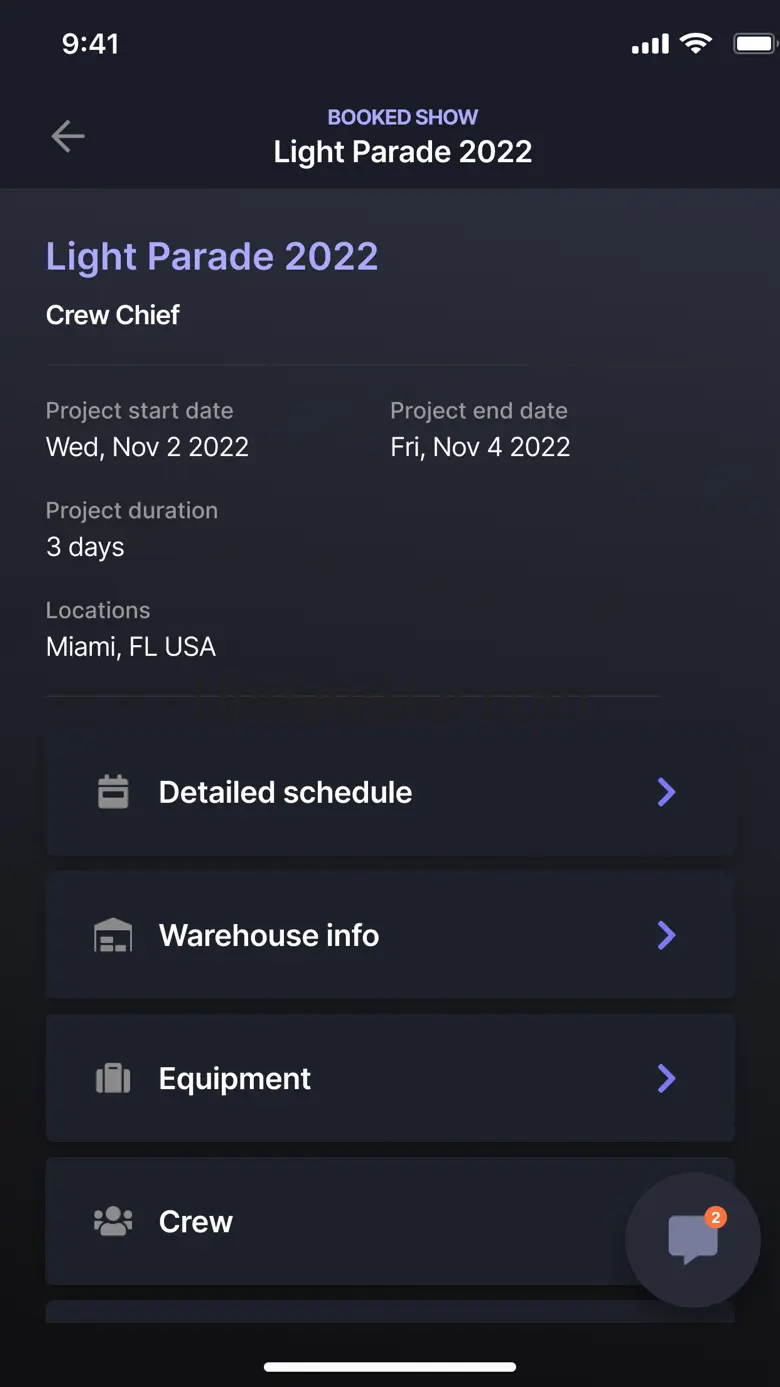The height and width of the screenshot is (1387, 780).
Task: Tap the calendar icon for Detailed schedule
Action: point(113,792)
